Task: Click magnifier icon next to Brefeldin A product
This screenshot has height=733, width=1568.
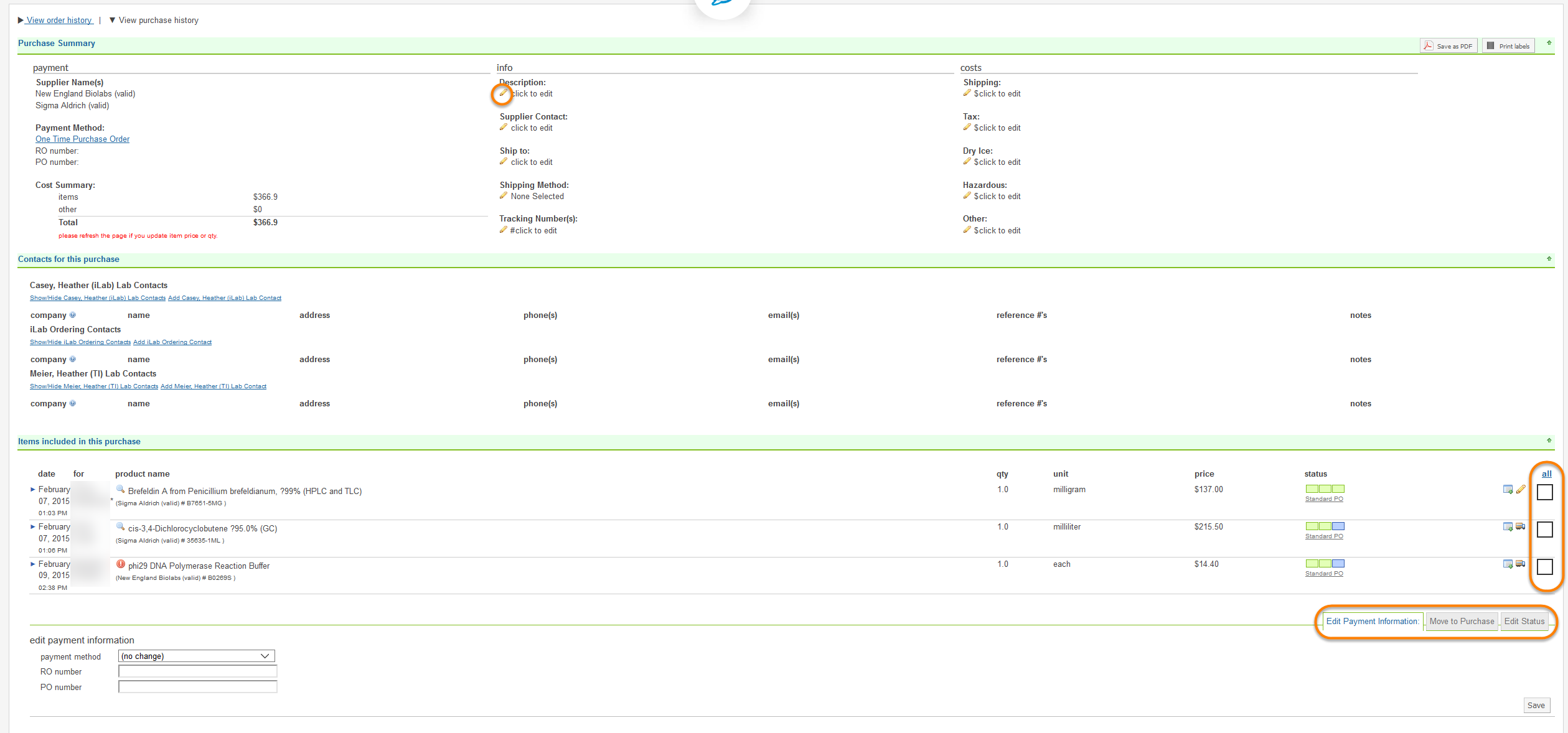Action: (121, 490)
